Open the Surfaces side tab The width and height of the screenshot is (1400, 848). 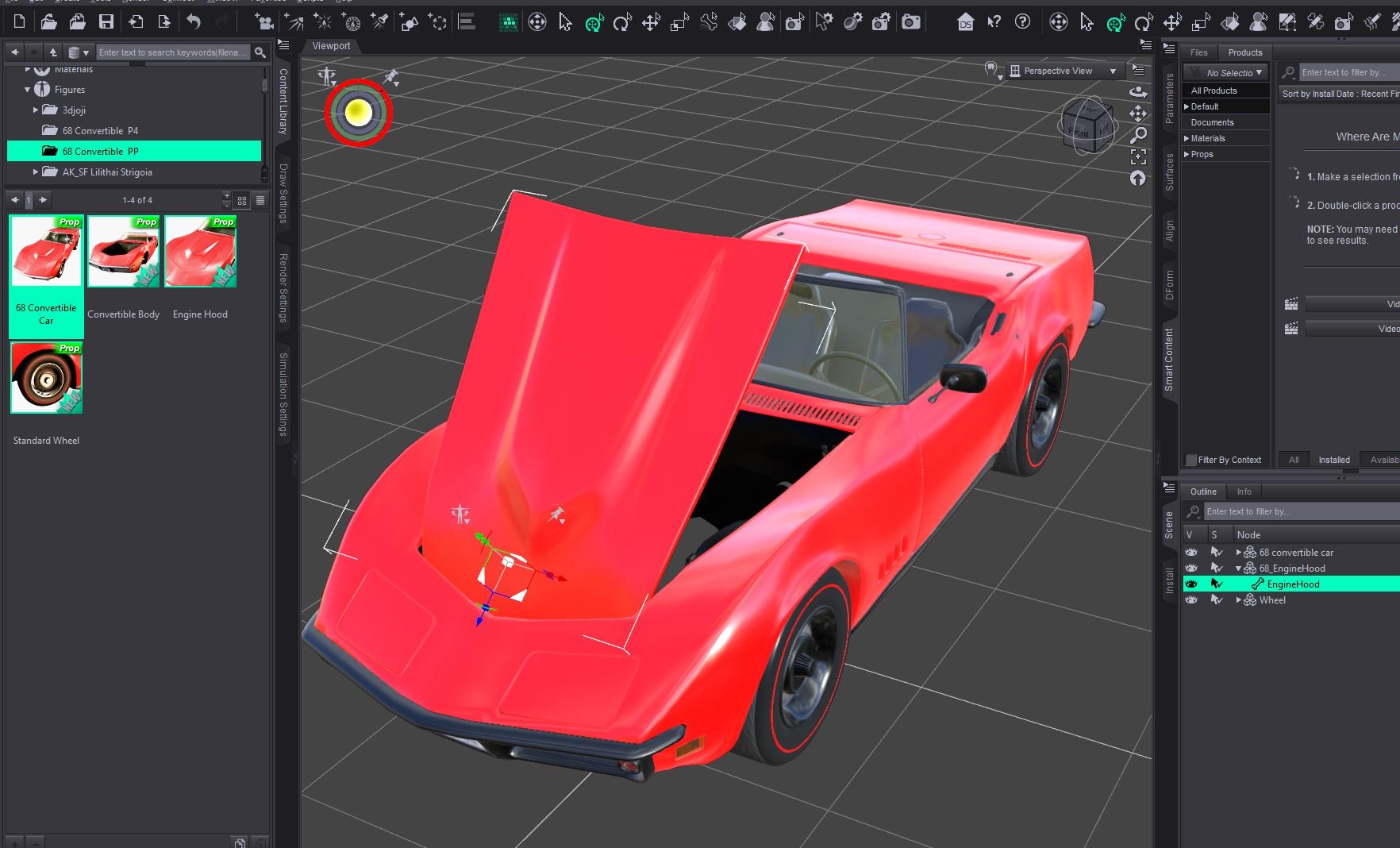[x=1169, y=172]
